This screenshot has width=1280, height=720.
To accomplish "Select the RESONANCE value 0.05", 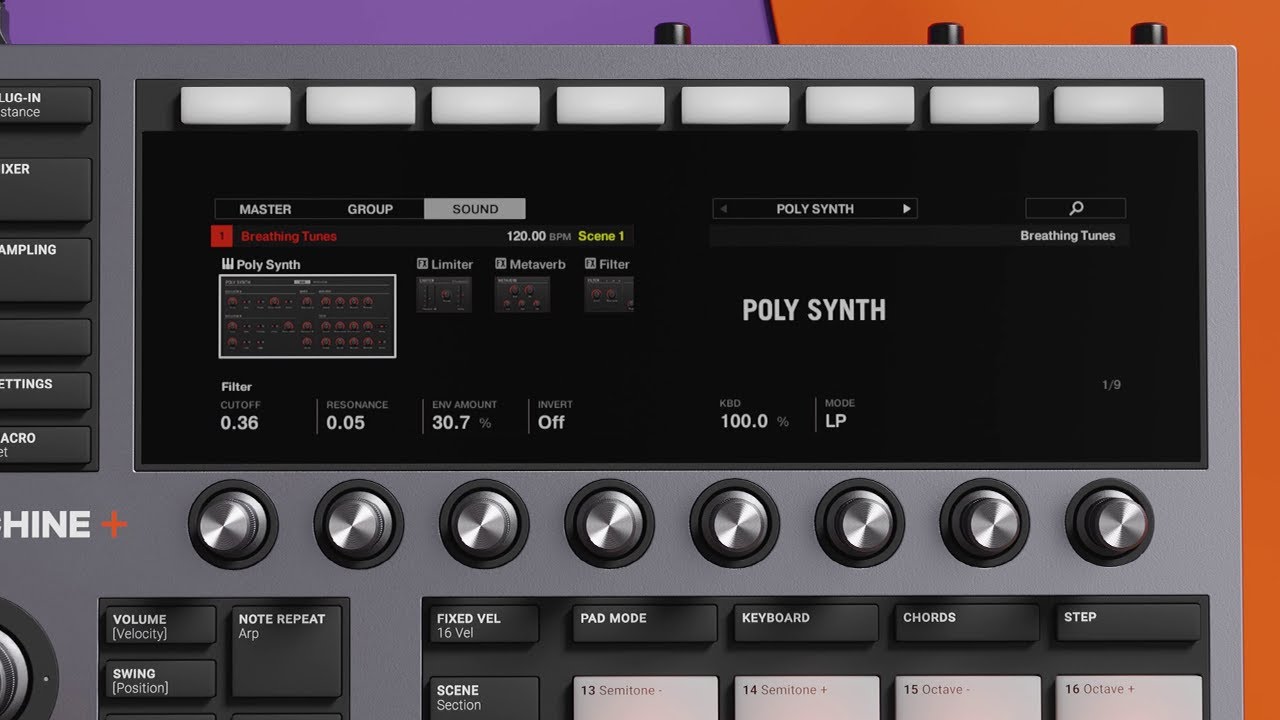I will [346, 423].
